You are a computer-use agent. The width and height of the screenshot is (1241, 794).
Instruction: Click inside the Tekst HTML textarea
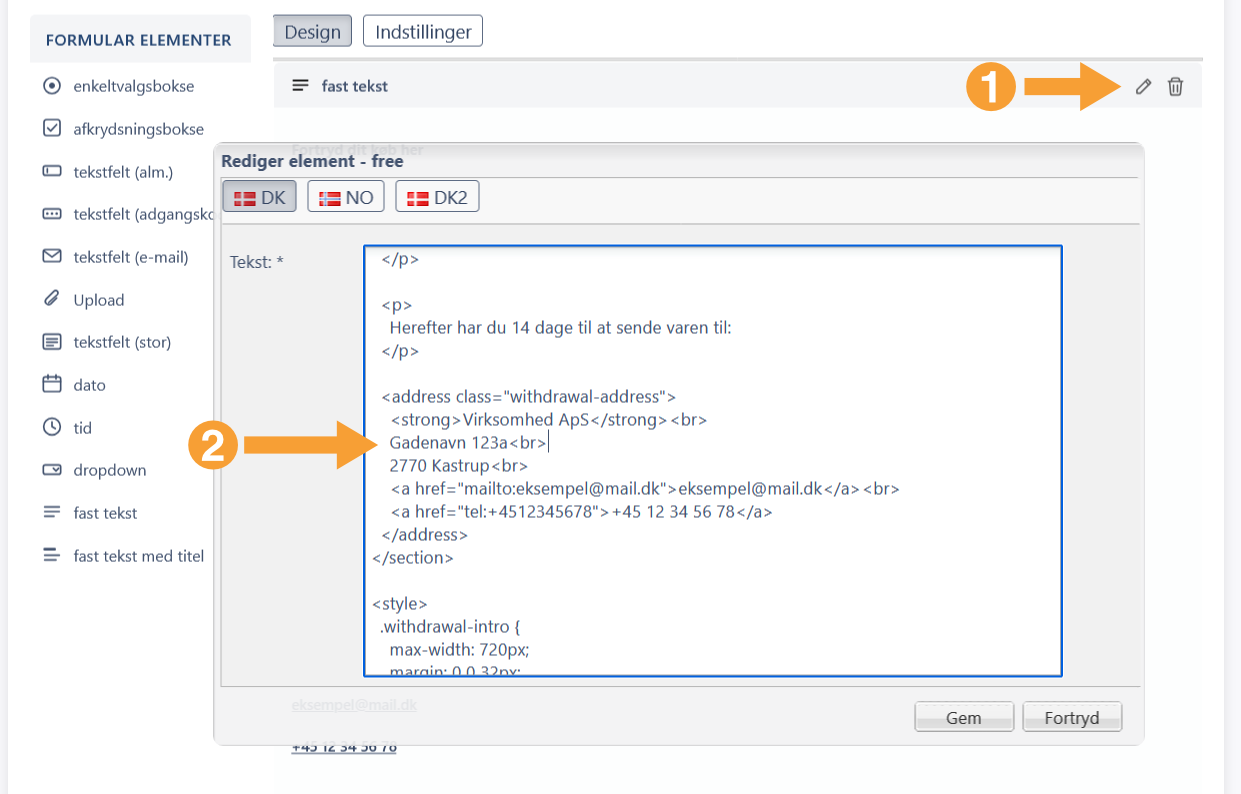click(x=712, y=461)
